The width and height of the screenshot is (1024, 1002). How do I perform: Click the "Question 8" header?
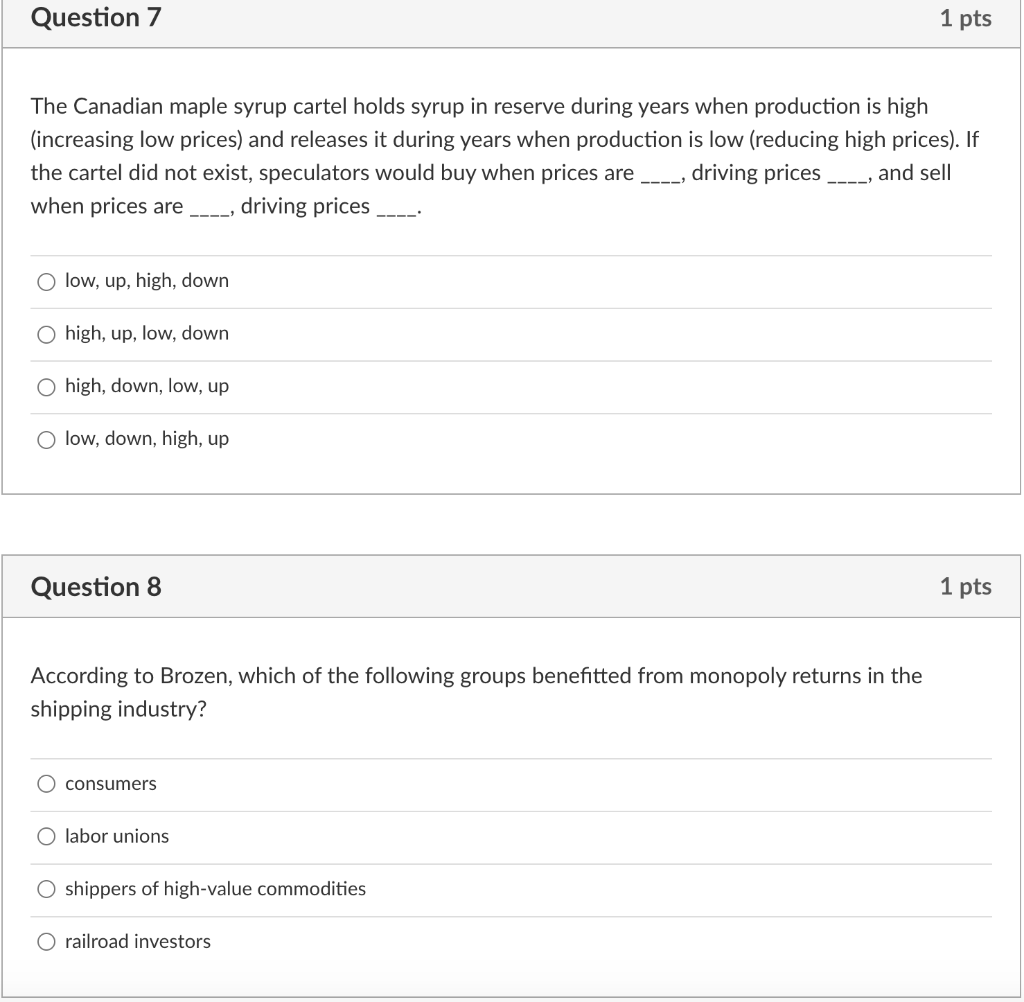pos(96,587)
